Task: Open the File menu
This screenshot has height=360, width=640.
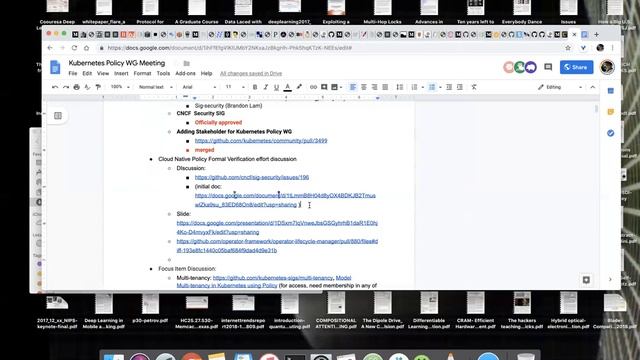Action: pos(73,73)
